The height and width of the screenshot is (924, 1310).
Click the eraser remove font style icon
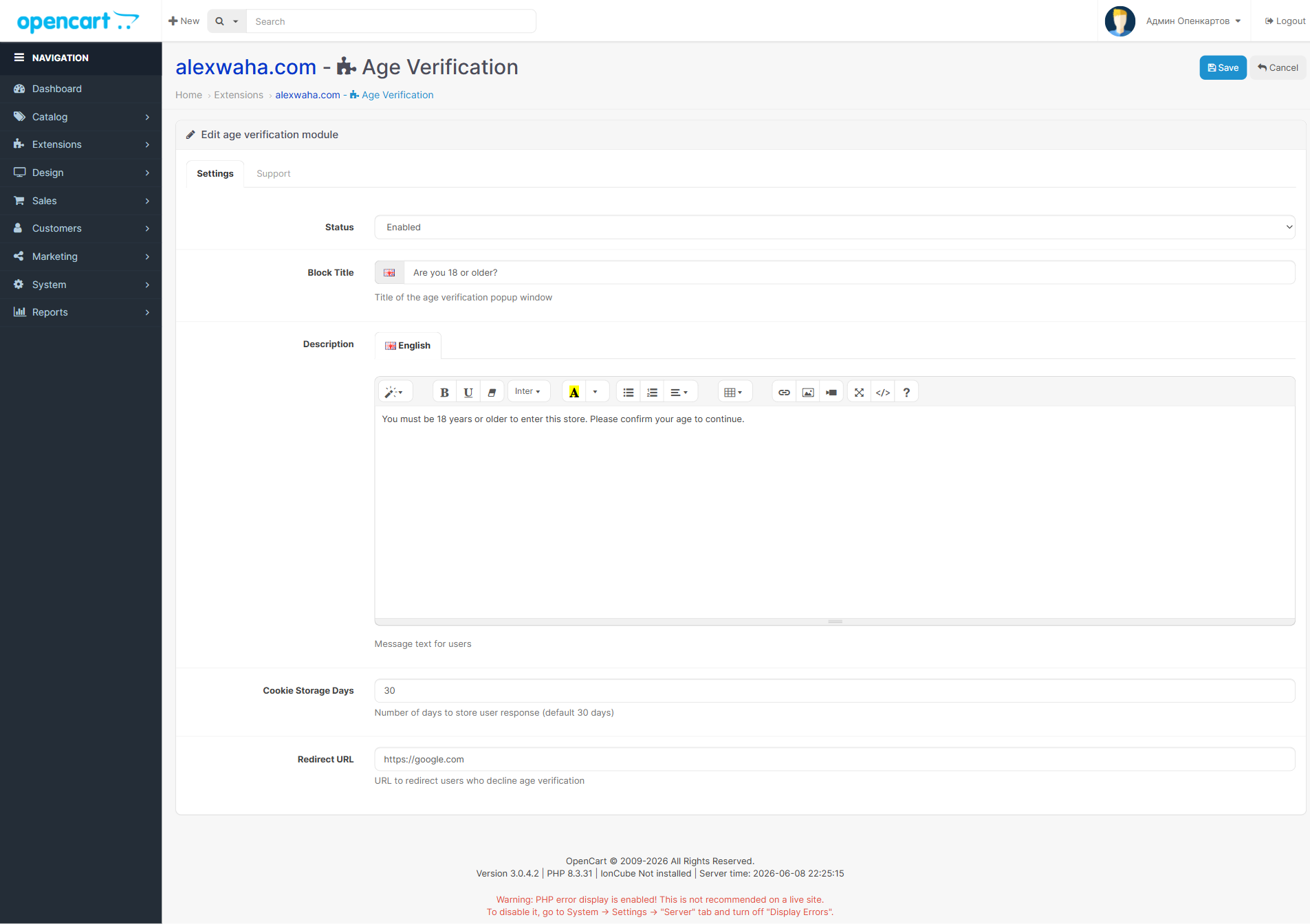pos(492,392)
